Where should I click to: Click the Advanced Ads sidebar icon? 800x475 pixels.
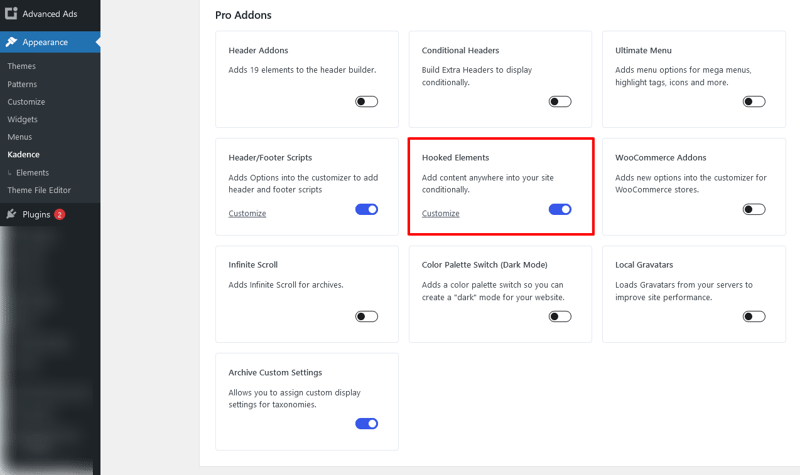tap(11, 14)
